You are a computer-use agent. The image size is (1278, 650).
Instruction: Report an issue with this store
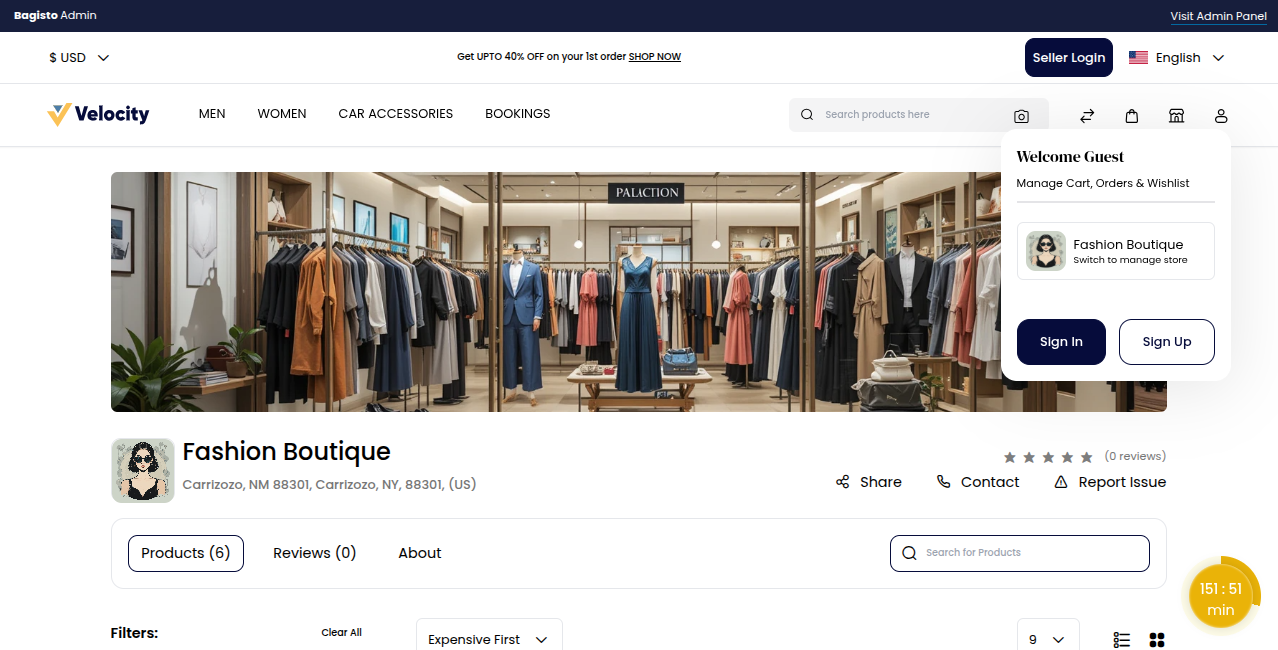1109,481
